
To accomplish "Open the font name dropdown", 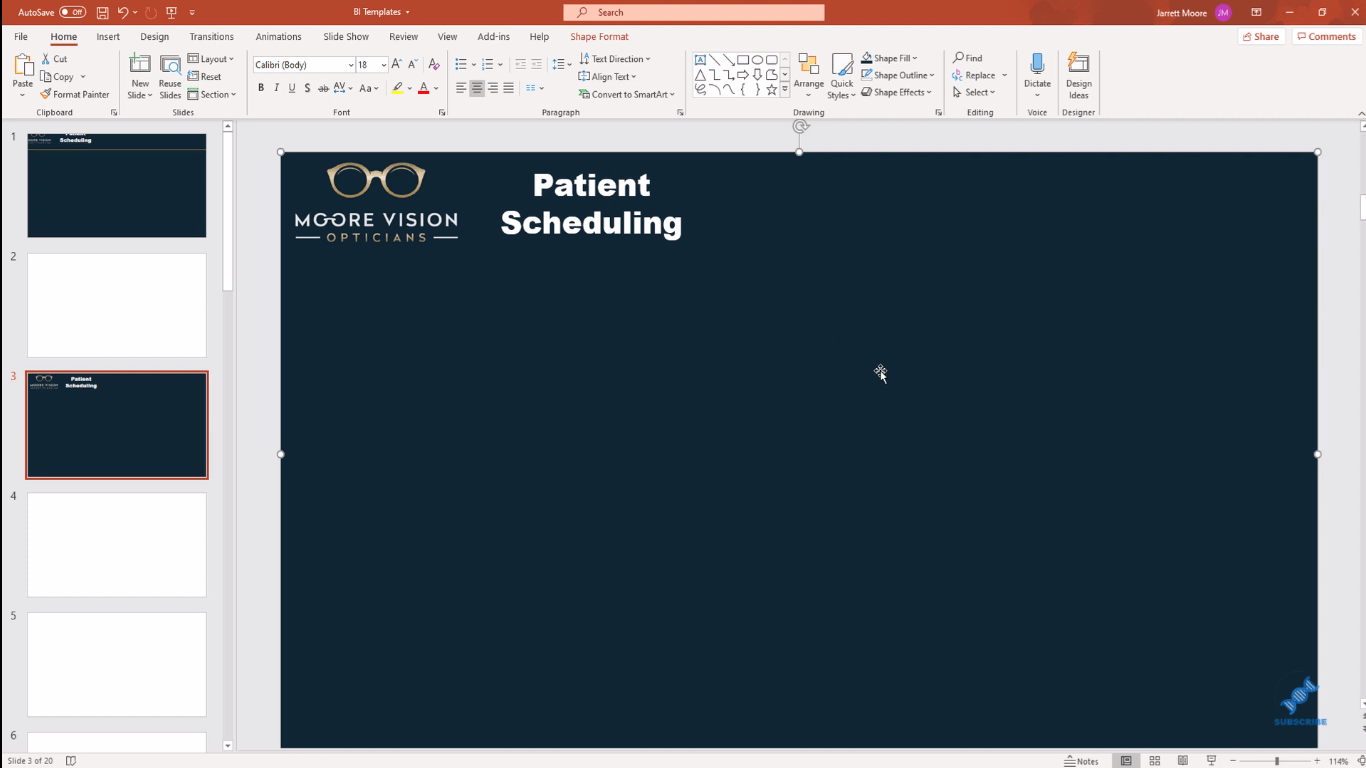I will (x=351, y=65).
